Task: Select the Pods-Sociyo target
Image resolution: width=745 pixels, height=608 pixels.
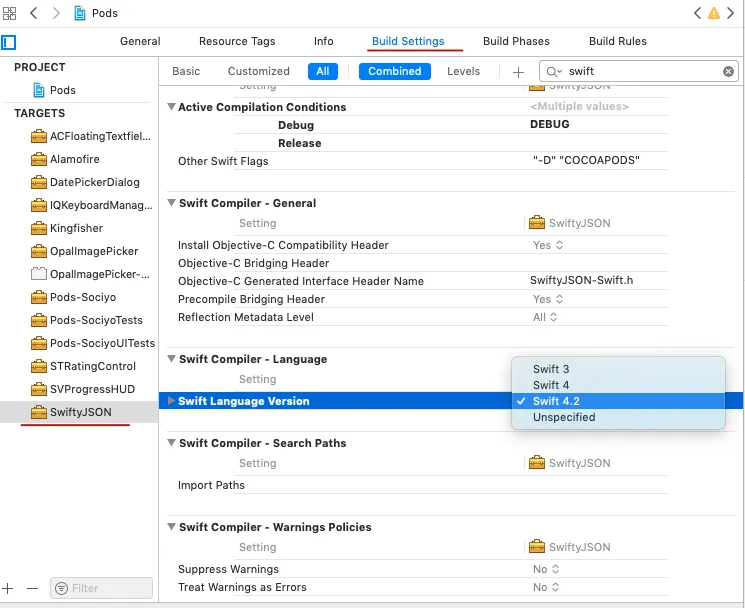Action: tap(73, 297)
